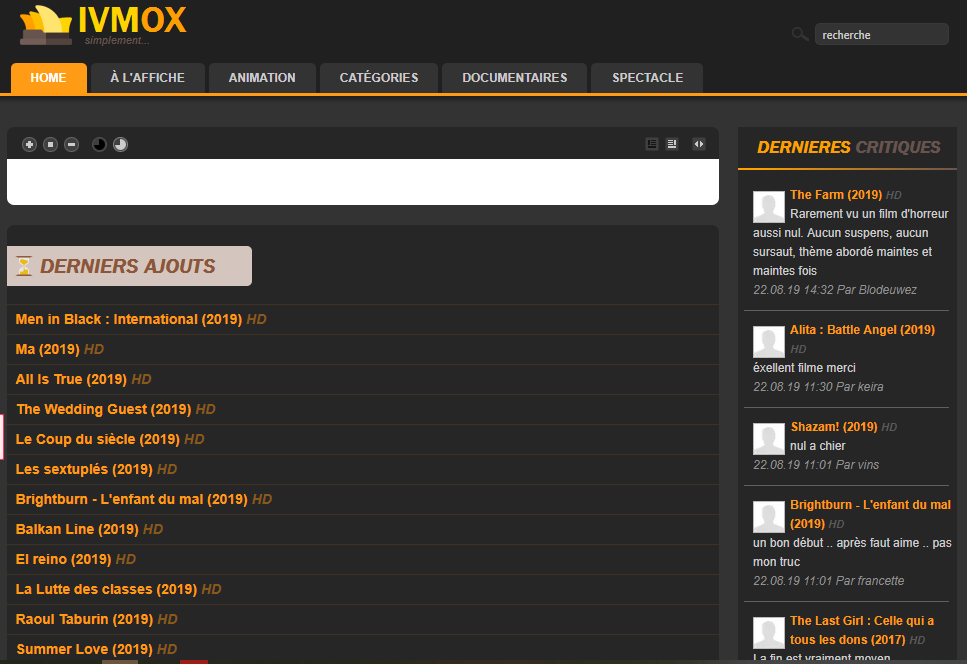
Task: Open The Last Girl (2017) review title
Action: tap(862, 630)
